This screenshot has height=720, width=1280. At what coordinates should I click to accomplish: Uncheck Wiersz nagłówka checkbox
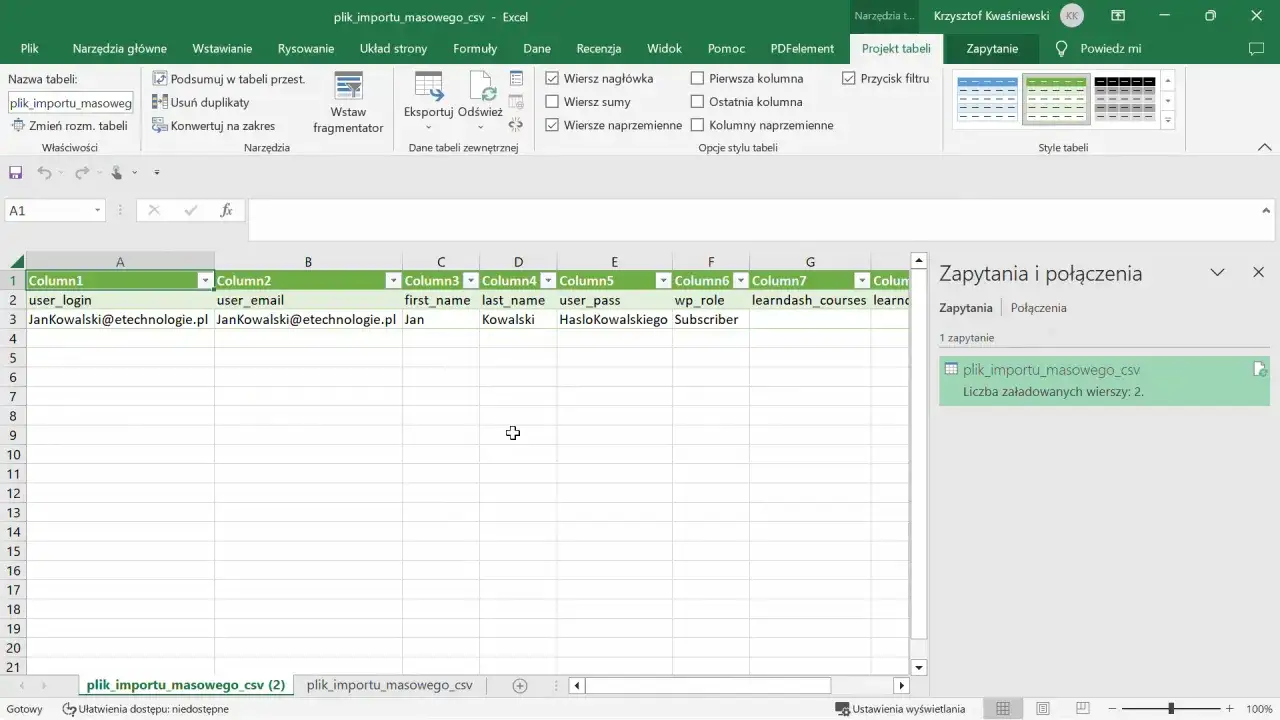tap(552, 78)
